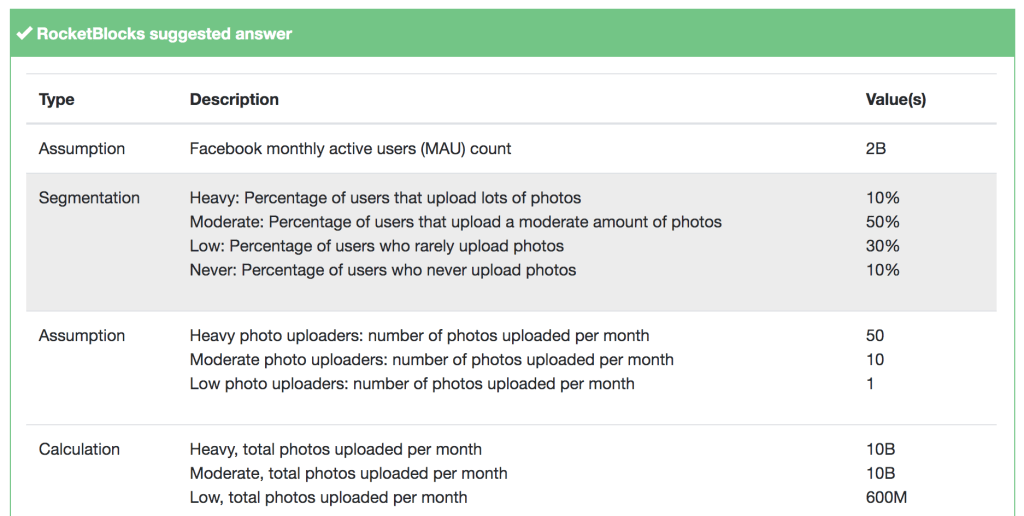Screen dimensions: 1024x516
Task: Click Heavy photo uploaders per month text
Action: coord(419,336)
